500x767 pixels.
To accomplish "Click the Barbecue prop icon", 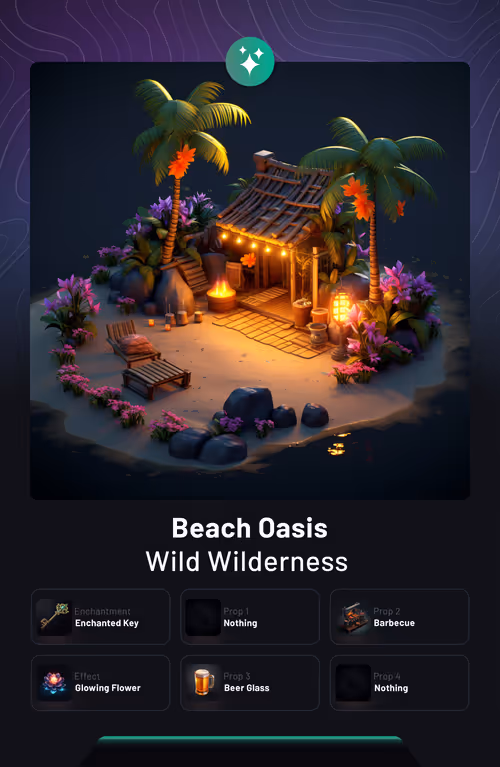I will 353,617.
